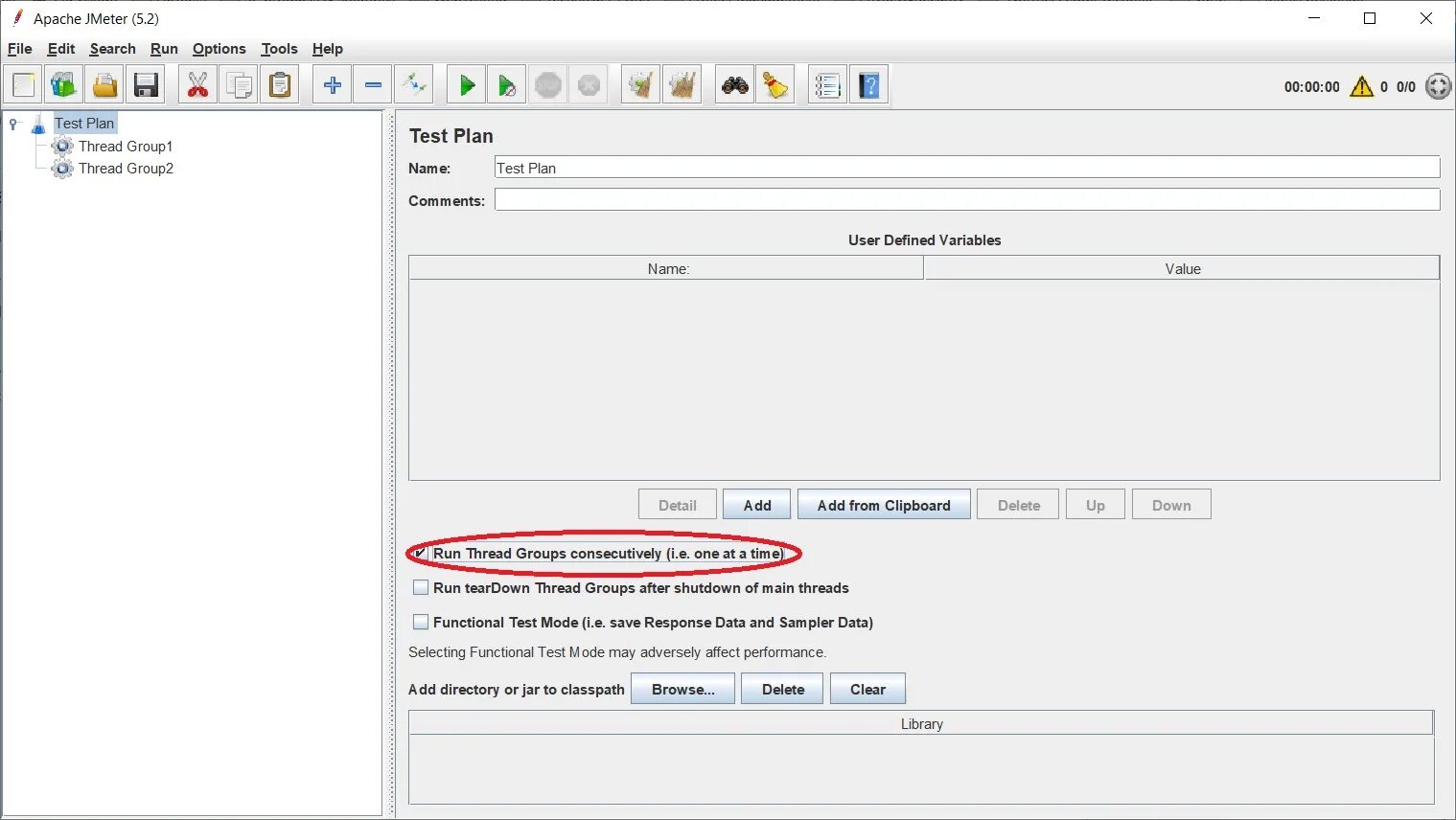The height and width of the screenshot is (820, 1456).
Task: Click the Library column header
Action: [x=921, y=723]
